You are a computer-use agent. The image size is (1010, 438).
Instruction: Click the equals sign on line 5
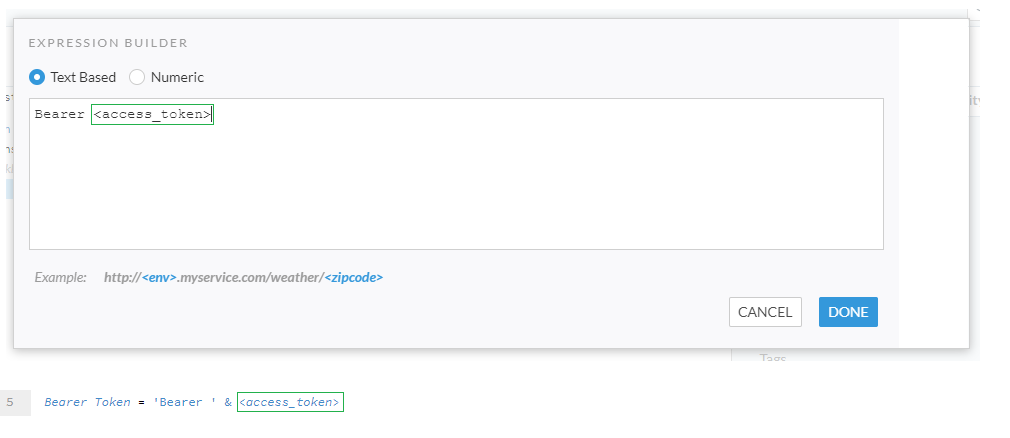[x=142, y=402]
